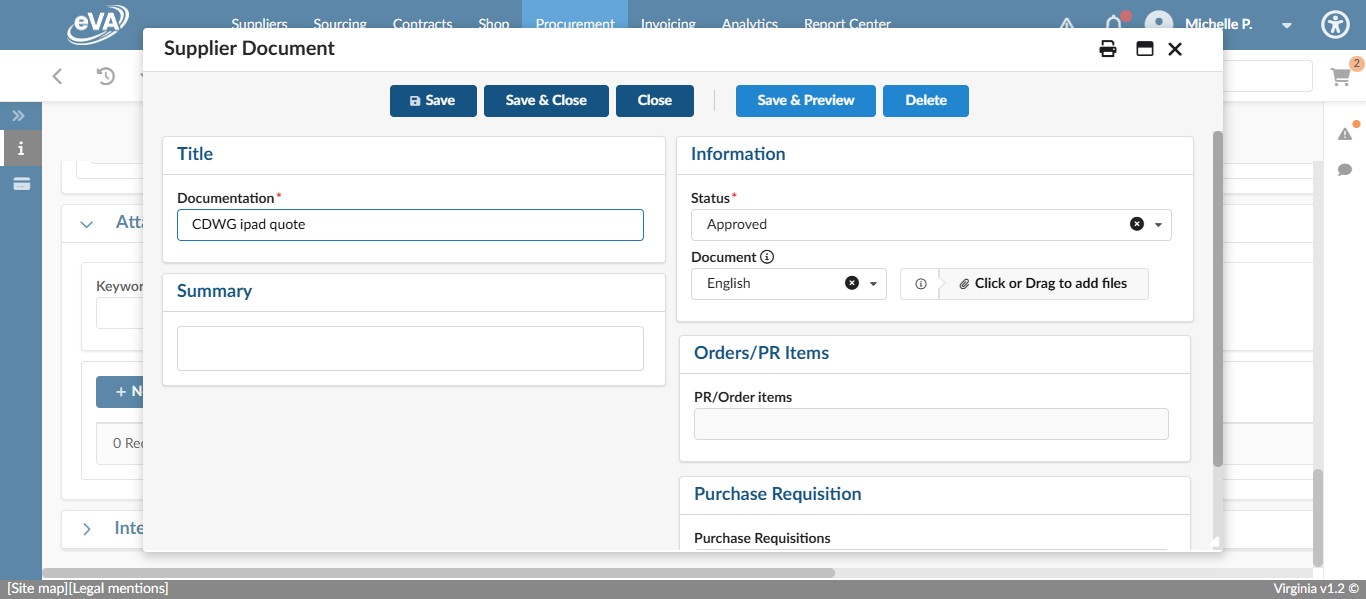This screenshot has height=599, width=1366.
Task: Click the Documentation title input field
Action: click(410, 224)
